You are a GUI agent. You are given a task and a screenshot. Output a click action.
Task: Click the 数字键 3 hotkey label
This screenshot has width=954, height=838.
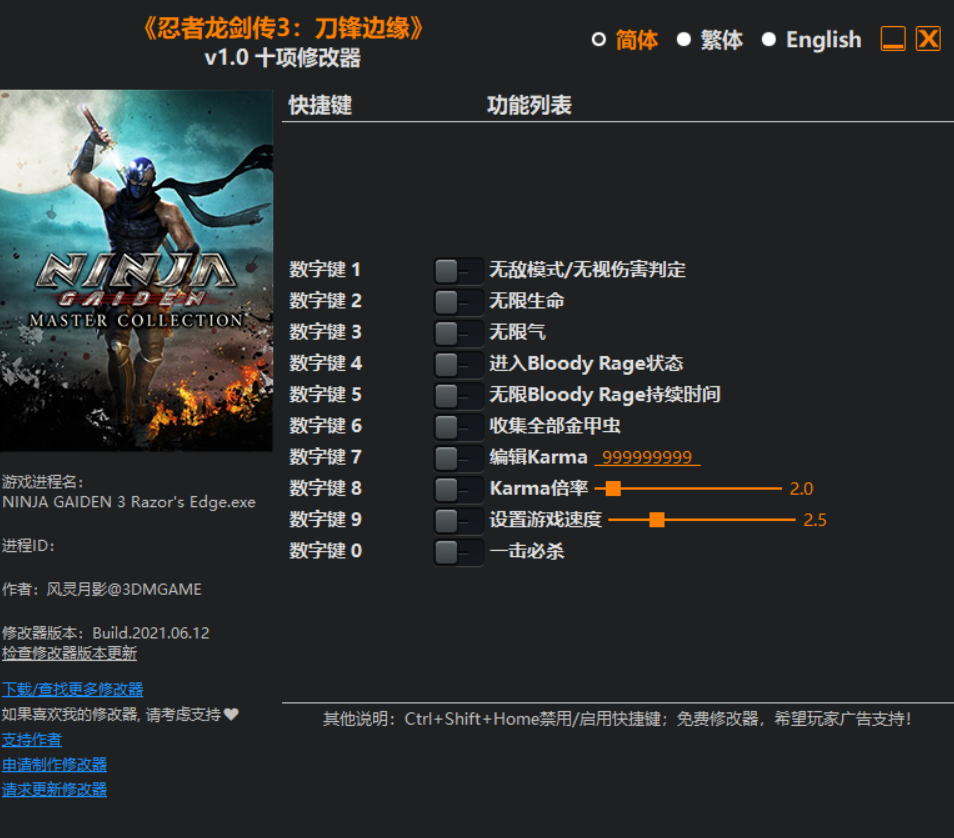coord(325,332)
